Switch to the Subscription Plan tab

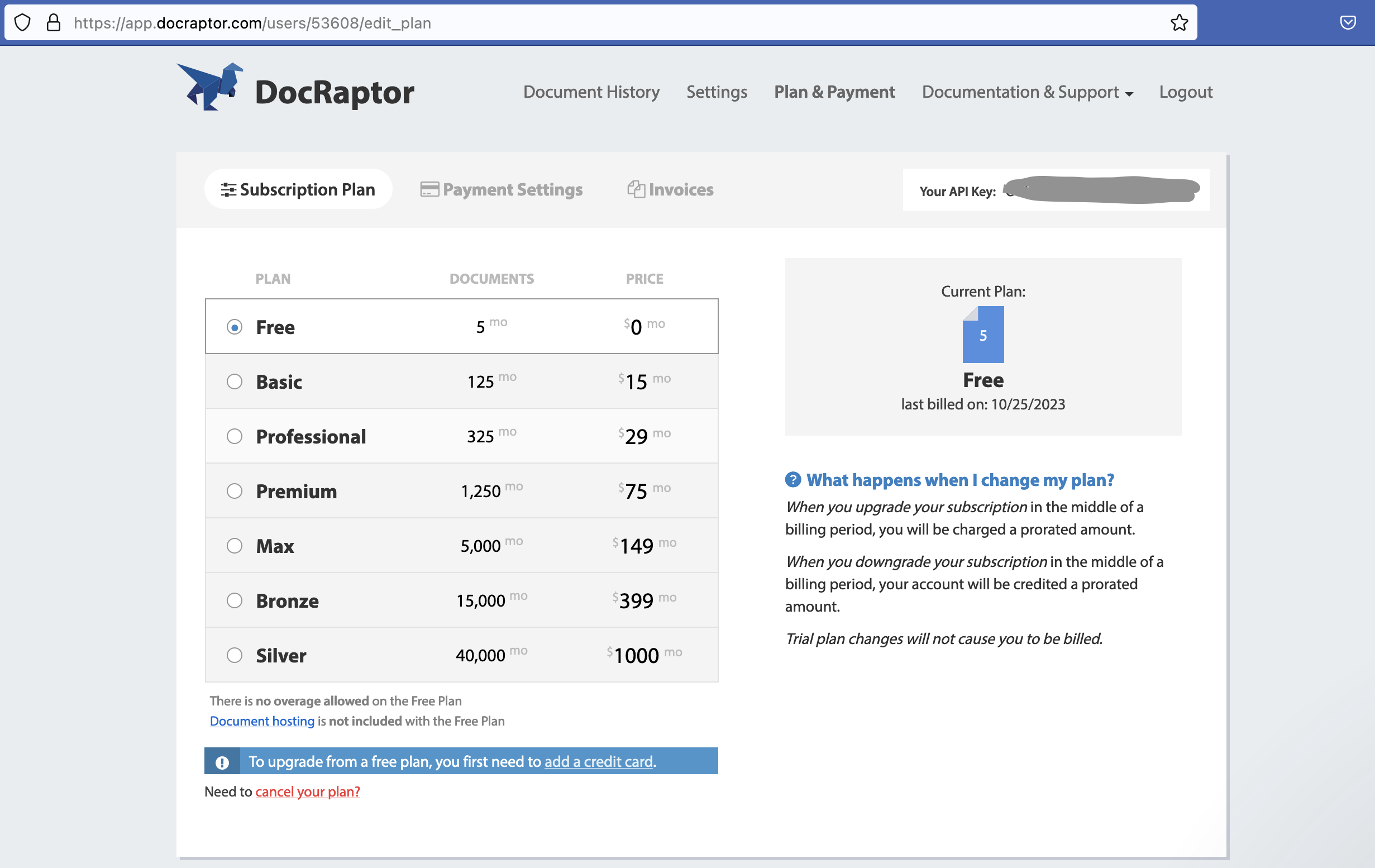pyautogui.click(x=298, y=189)
